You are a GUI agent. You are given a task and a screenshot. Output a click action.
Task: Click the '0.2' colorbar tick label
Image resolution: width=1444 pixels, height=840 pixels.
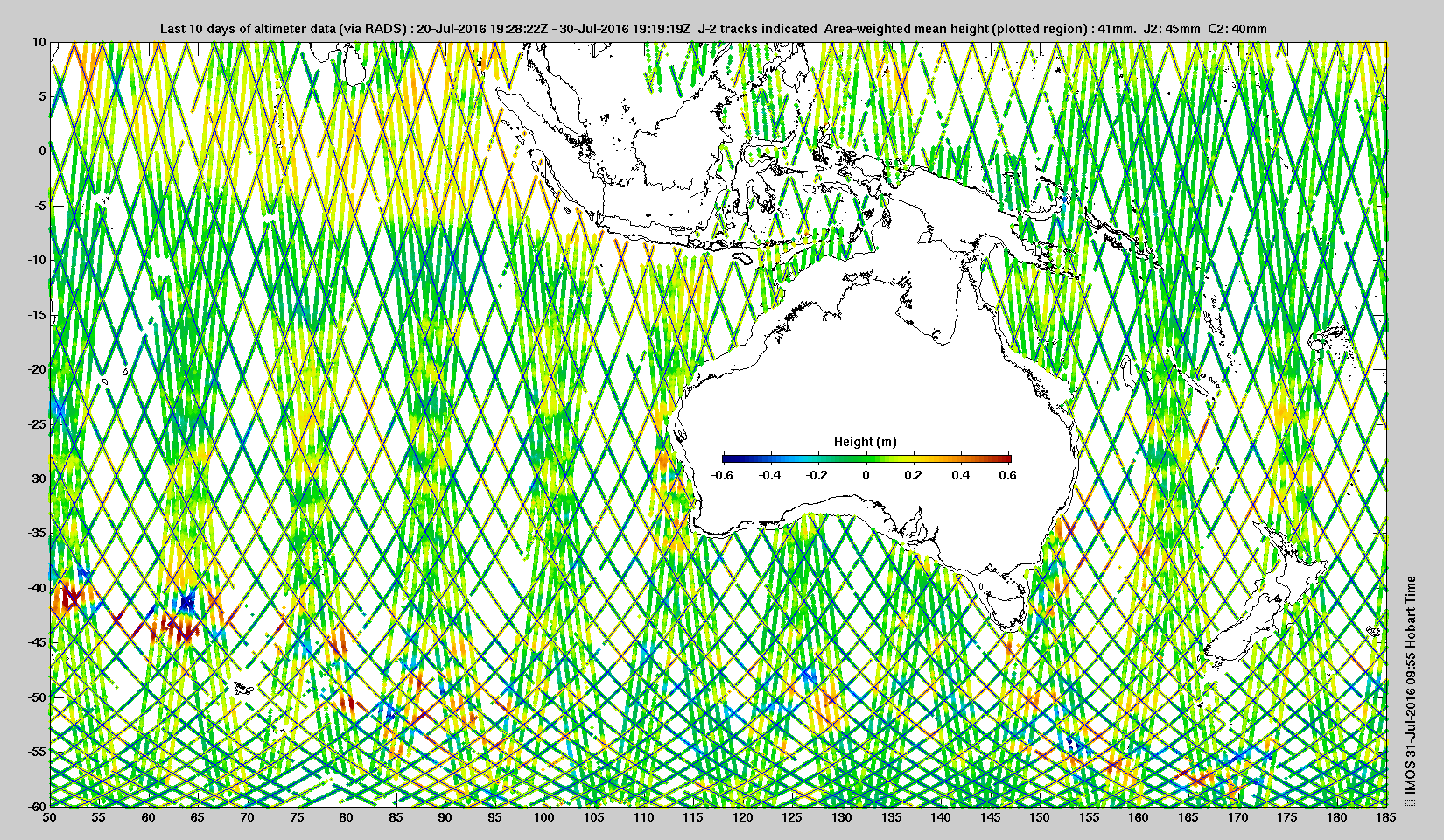pyautogui.click(x=914, y=475)
